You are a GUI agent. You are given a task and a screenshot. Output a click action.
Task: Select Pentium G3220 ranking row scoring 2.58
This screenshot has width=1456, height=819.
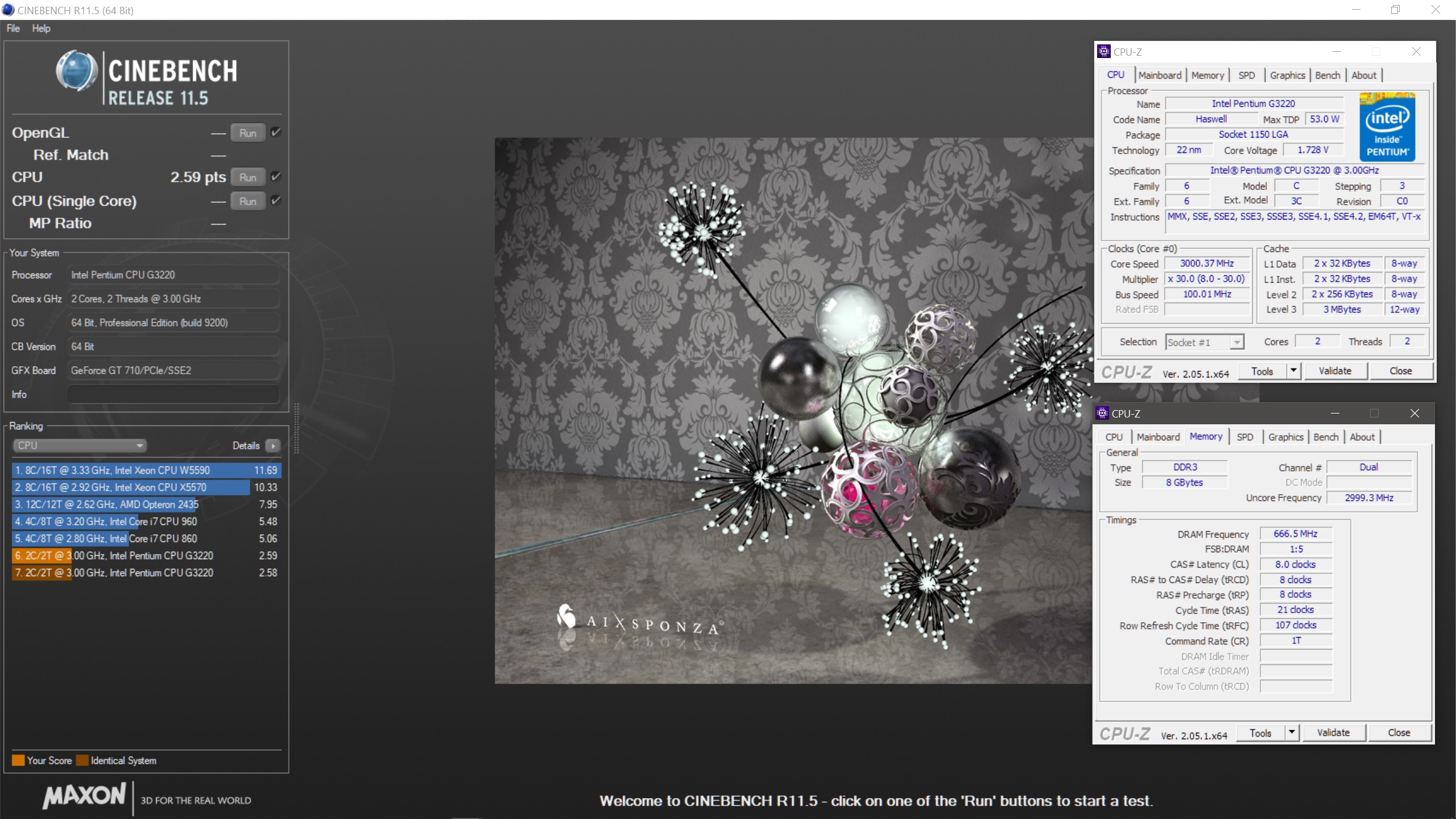(146, 573)
